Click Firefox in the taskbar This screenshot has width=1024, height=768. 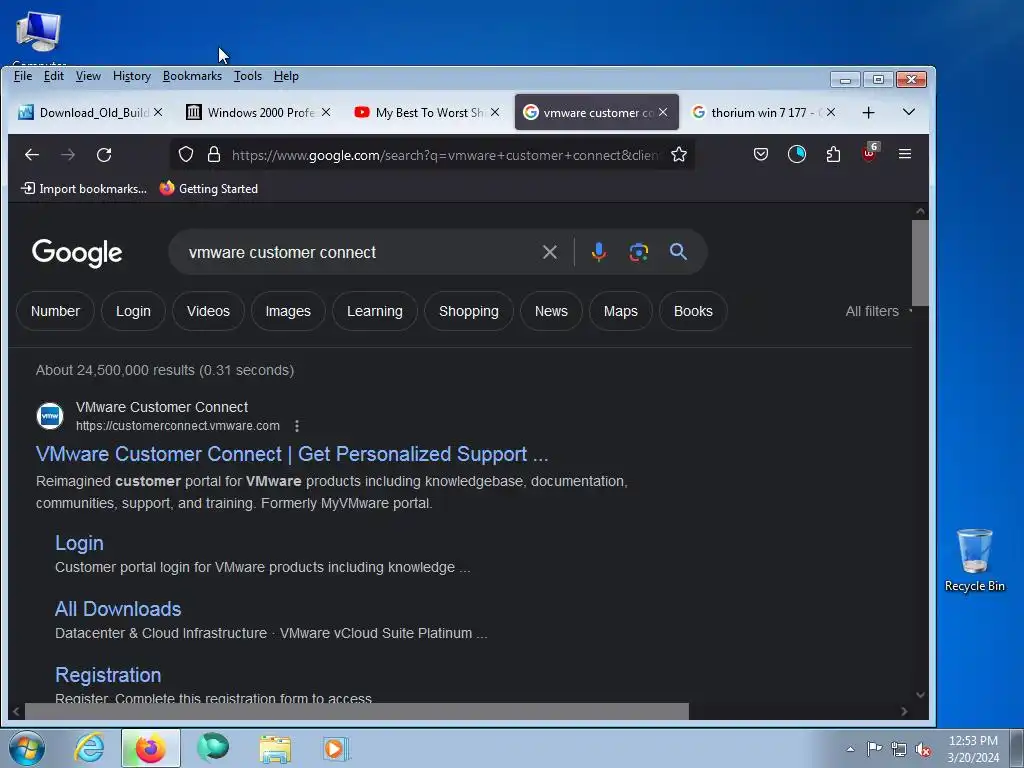150,748
